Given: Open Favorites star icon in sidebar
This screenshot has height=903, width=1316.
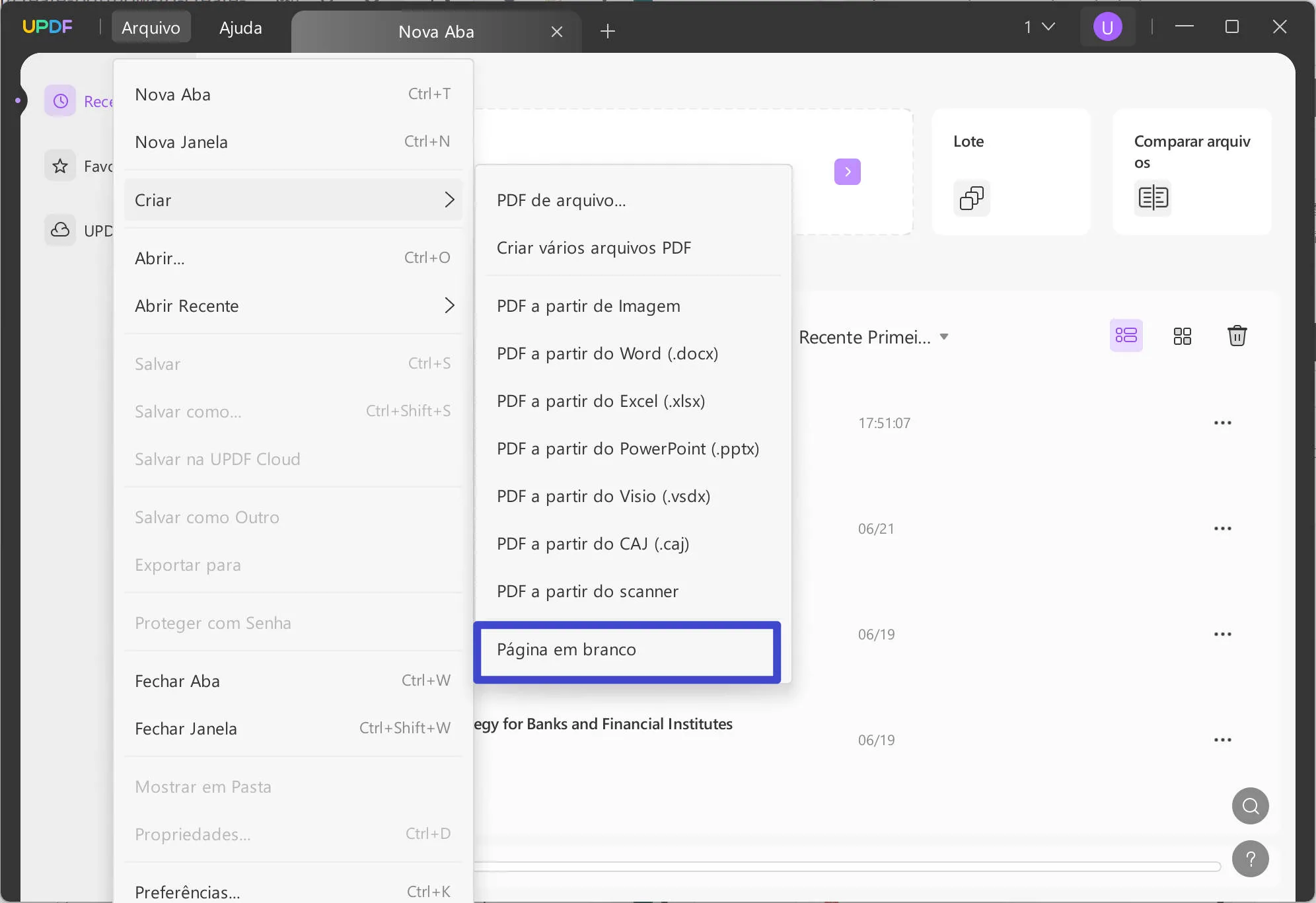Looking at the screenshot, I should (x=60, y=166).
